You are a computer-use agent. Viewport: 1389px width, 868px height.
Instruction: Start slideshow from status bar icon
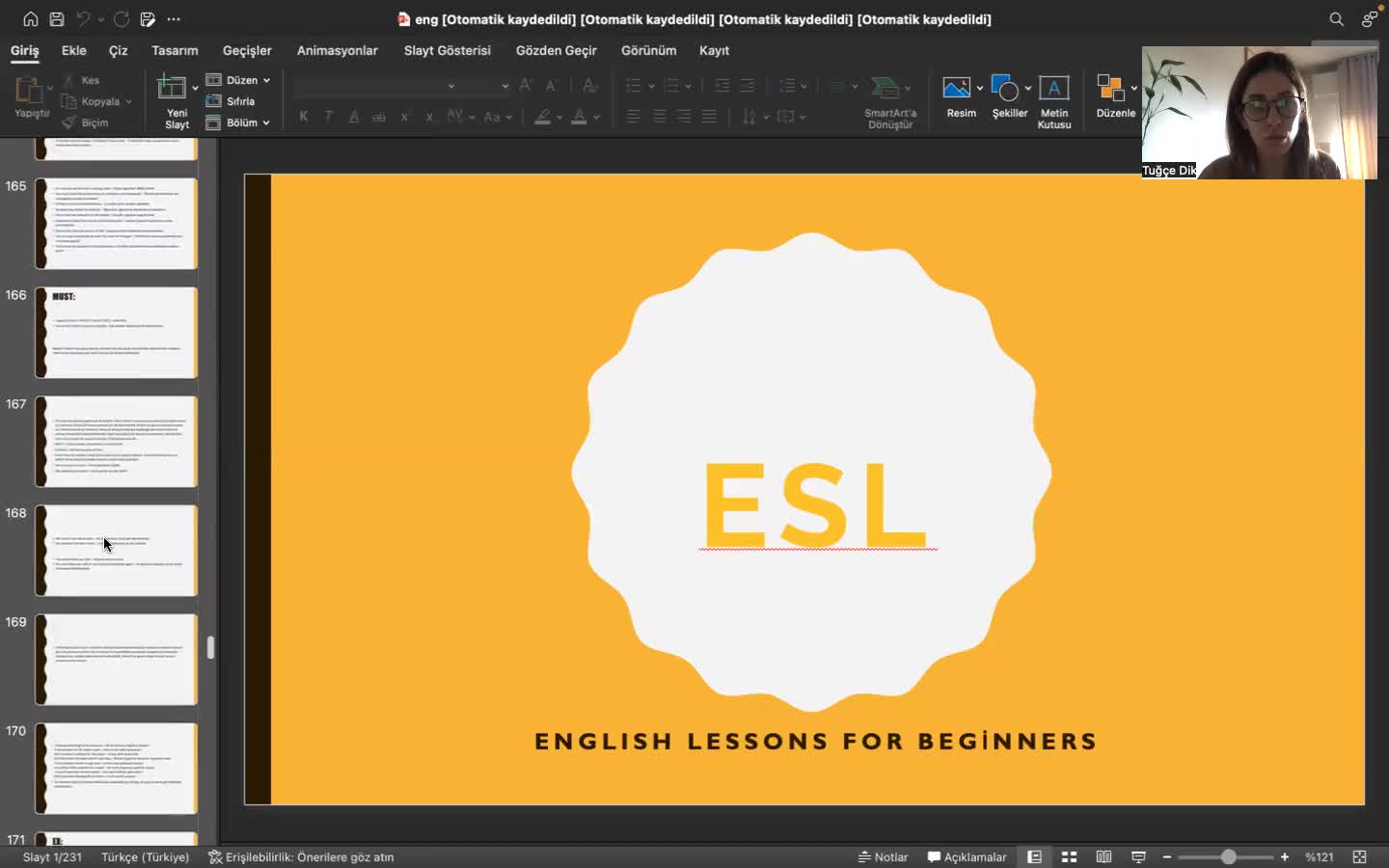(x=1138, y=856)
